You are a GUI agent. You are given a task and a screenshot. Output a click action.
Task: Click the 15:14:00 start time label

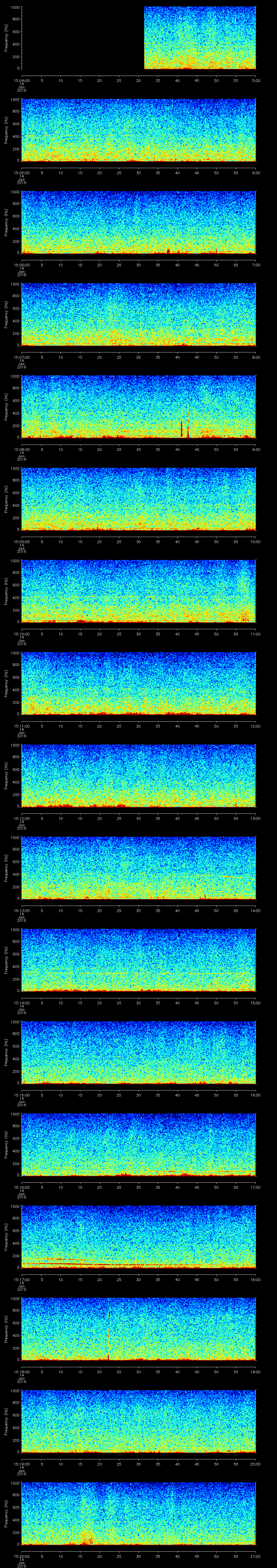pos(21,1003)
